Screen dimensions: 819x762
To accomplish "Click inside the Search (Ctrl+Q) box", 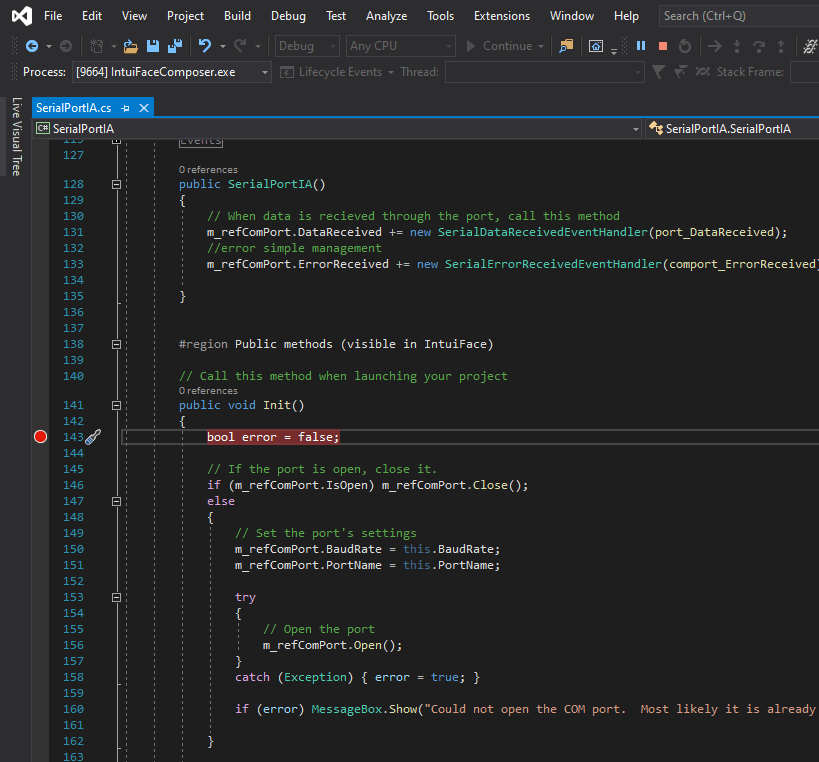I will pyautogui.click(x=735, y=16).
